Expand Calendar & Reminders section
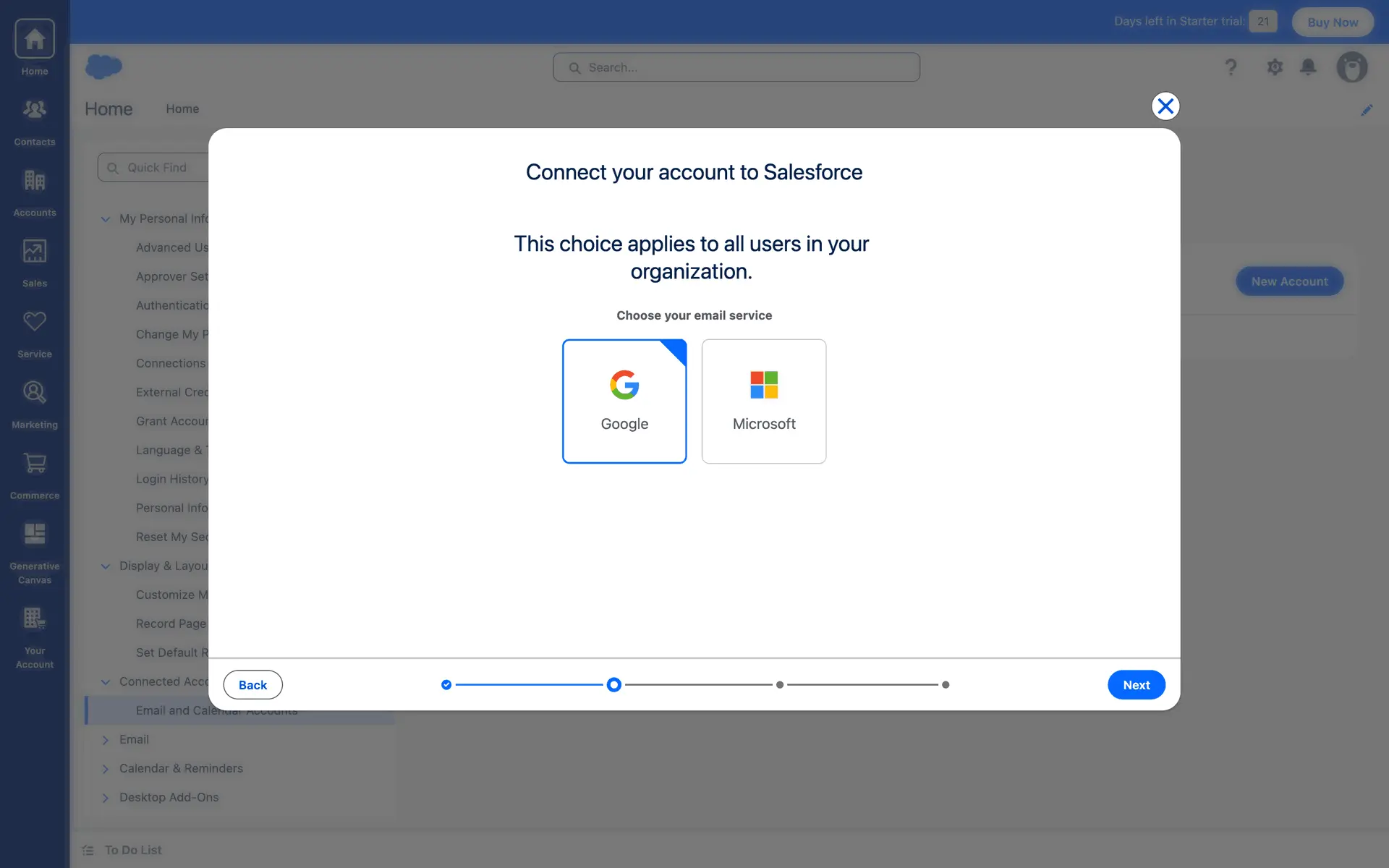 pos(106,768)
